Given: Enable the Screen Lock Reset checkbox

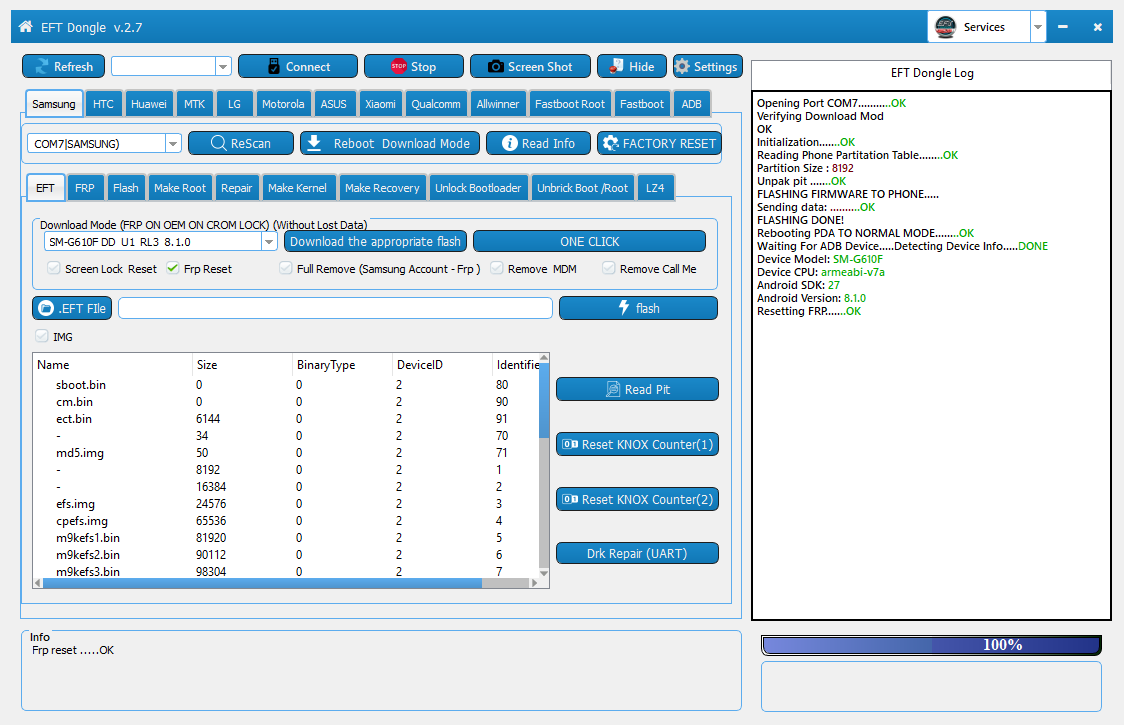Looking at the screenshot, I should (54, 268).
